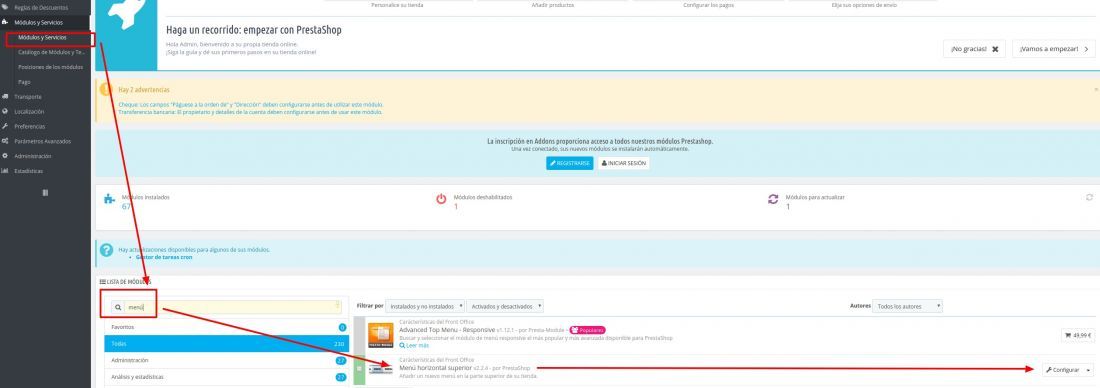Viewport: 1100px width, 388px height.
Task: Click the 67 installed modules count
Action: click(x=126, y=207)
